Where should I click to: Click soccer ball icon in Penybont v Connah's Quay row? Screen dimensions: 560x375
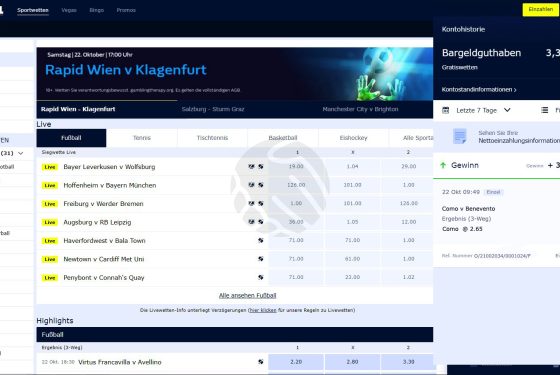click(261, 277)
